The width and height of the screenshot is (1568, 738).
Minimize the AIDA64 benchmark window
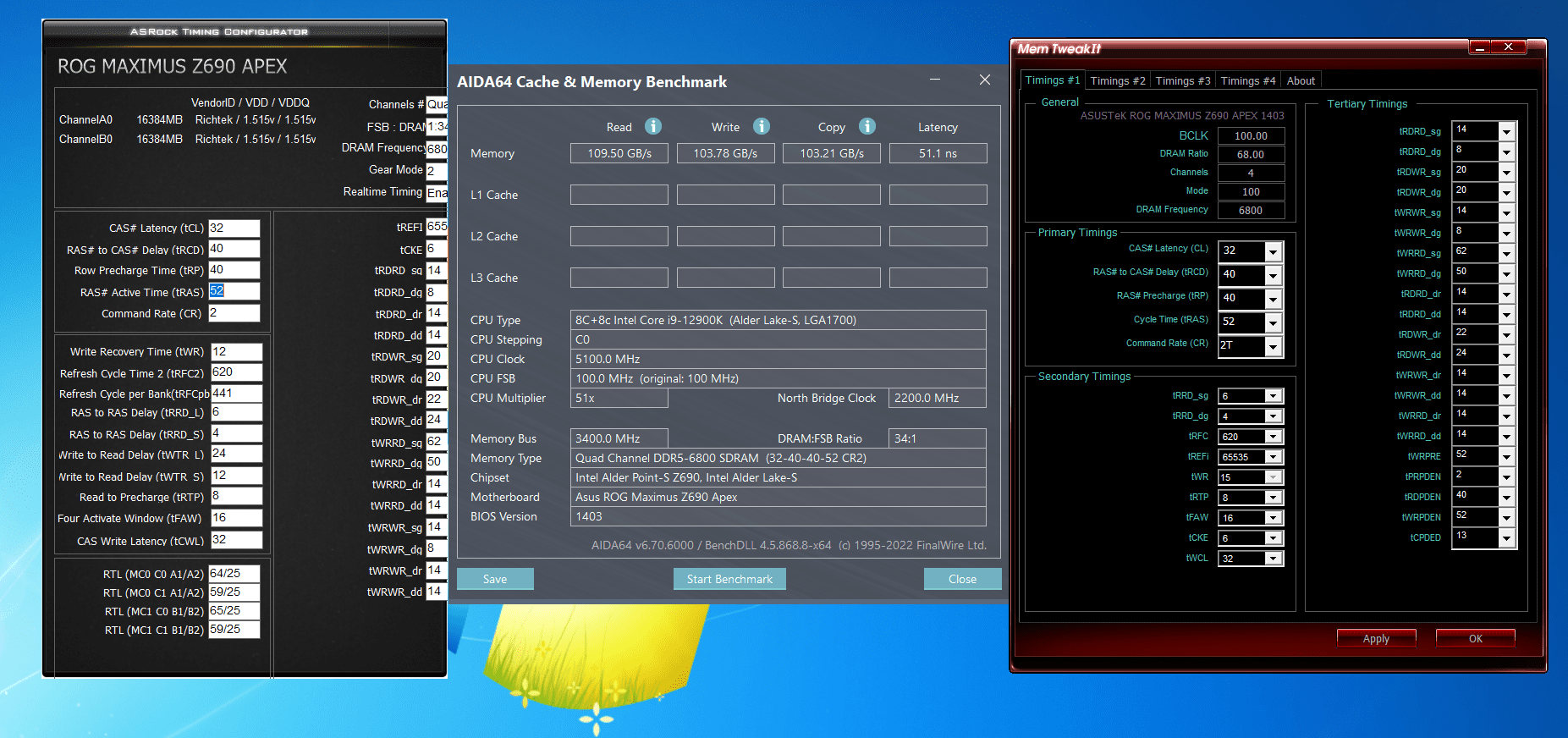935,80
